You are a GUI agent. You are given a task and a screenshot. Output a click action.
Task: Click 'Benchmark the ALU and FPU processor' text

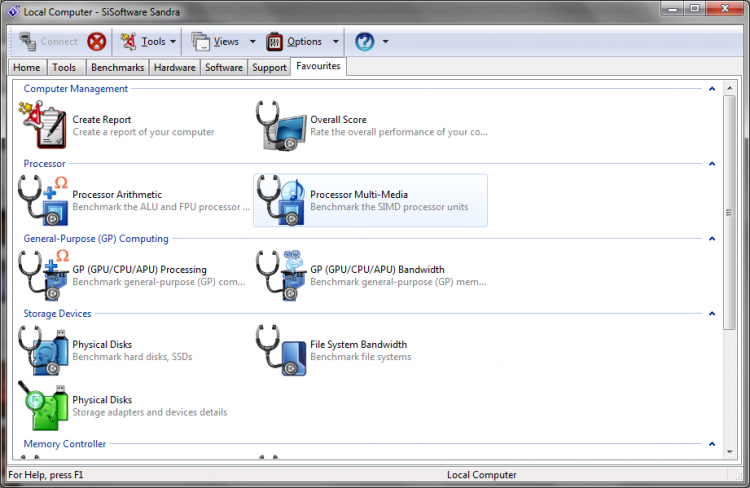(x=161, y=207)
